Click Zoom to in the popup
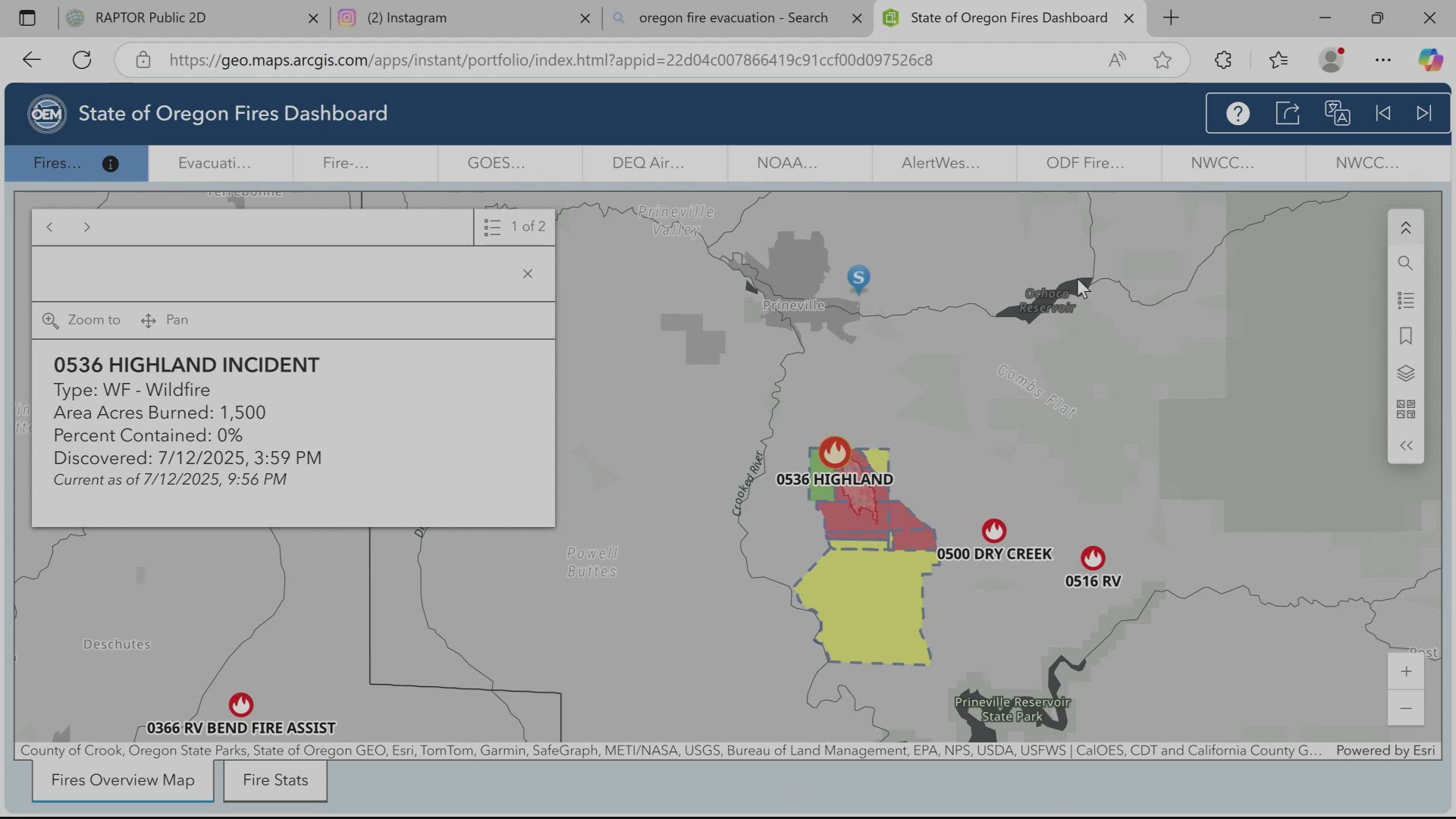 [x=82, y=320]
